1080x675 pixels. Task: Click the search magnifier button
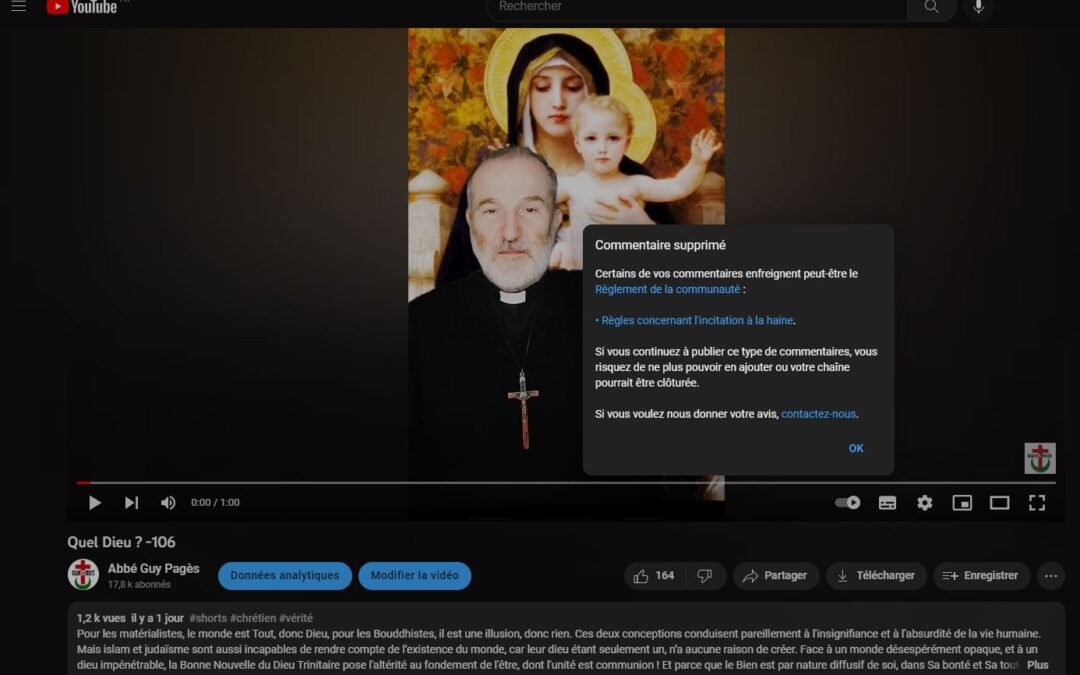point(931,7)
